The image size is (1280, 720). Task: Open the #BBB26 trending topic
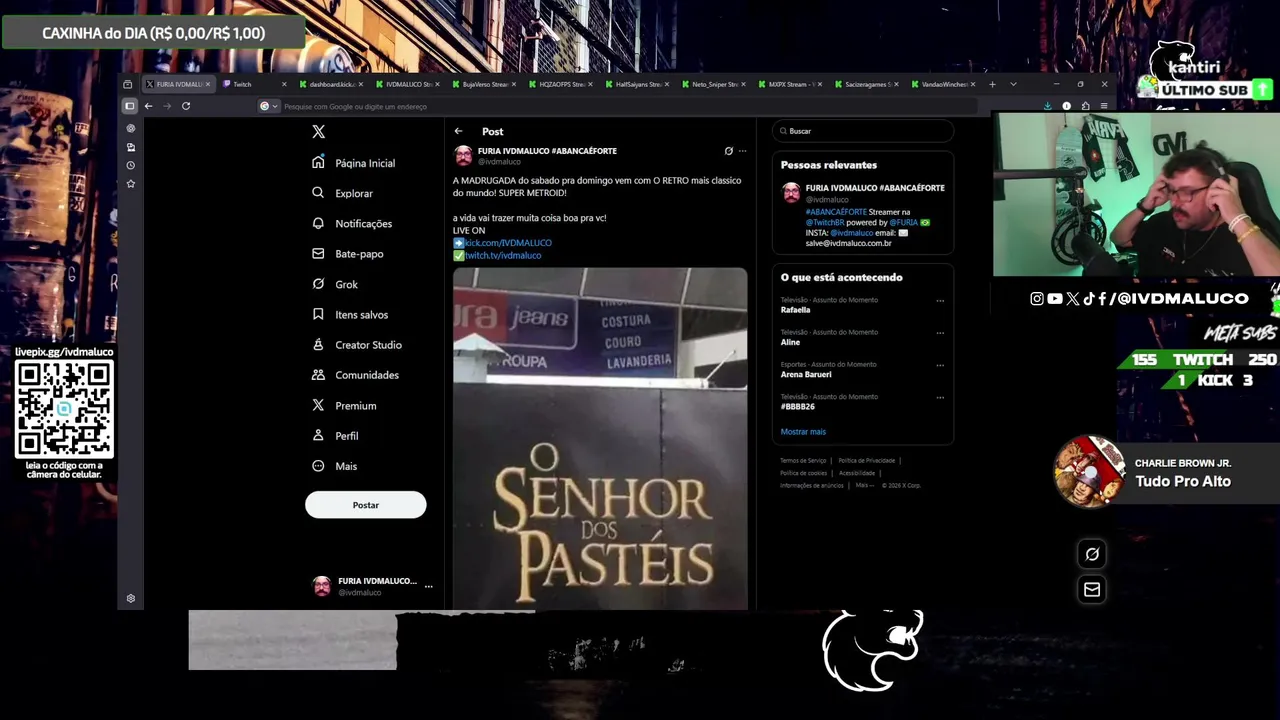tap(798, 407)
